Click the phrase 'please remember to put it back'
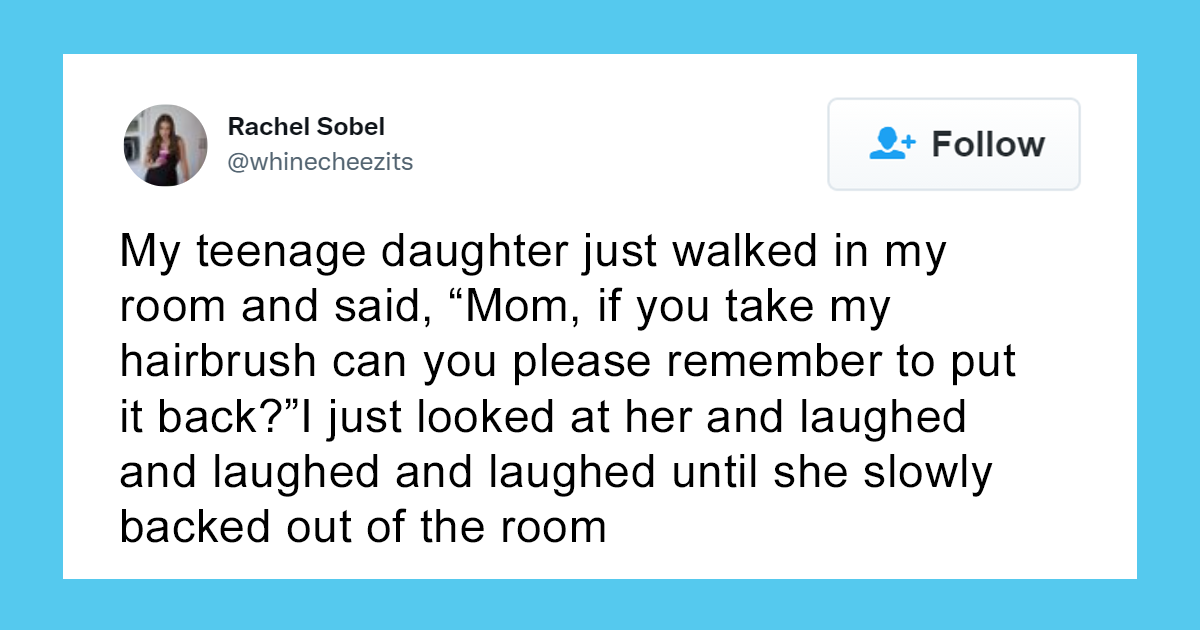Screen dimensions: 1200x630 point(760,362)
